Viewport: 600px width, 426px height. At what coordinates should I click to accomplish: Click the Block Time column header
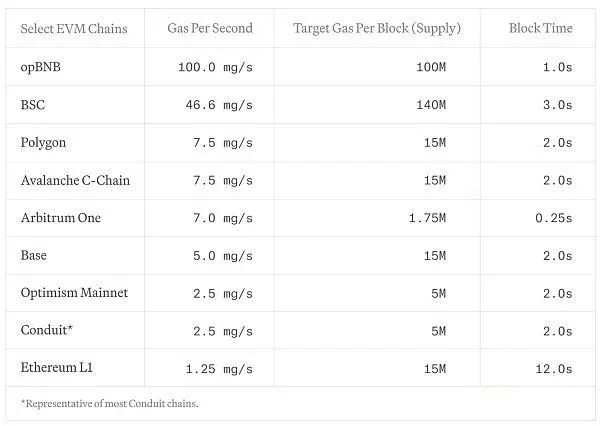[540, 28]
